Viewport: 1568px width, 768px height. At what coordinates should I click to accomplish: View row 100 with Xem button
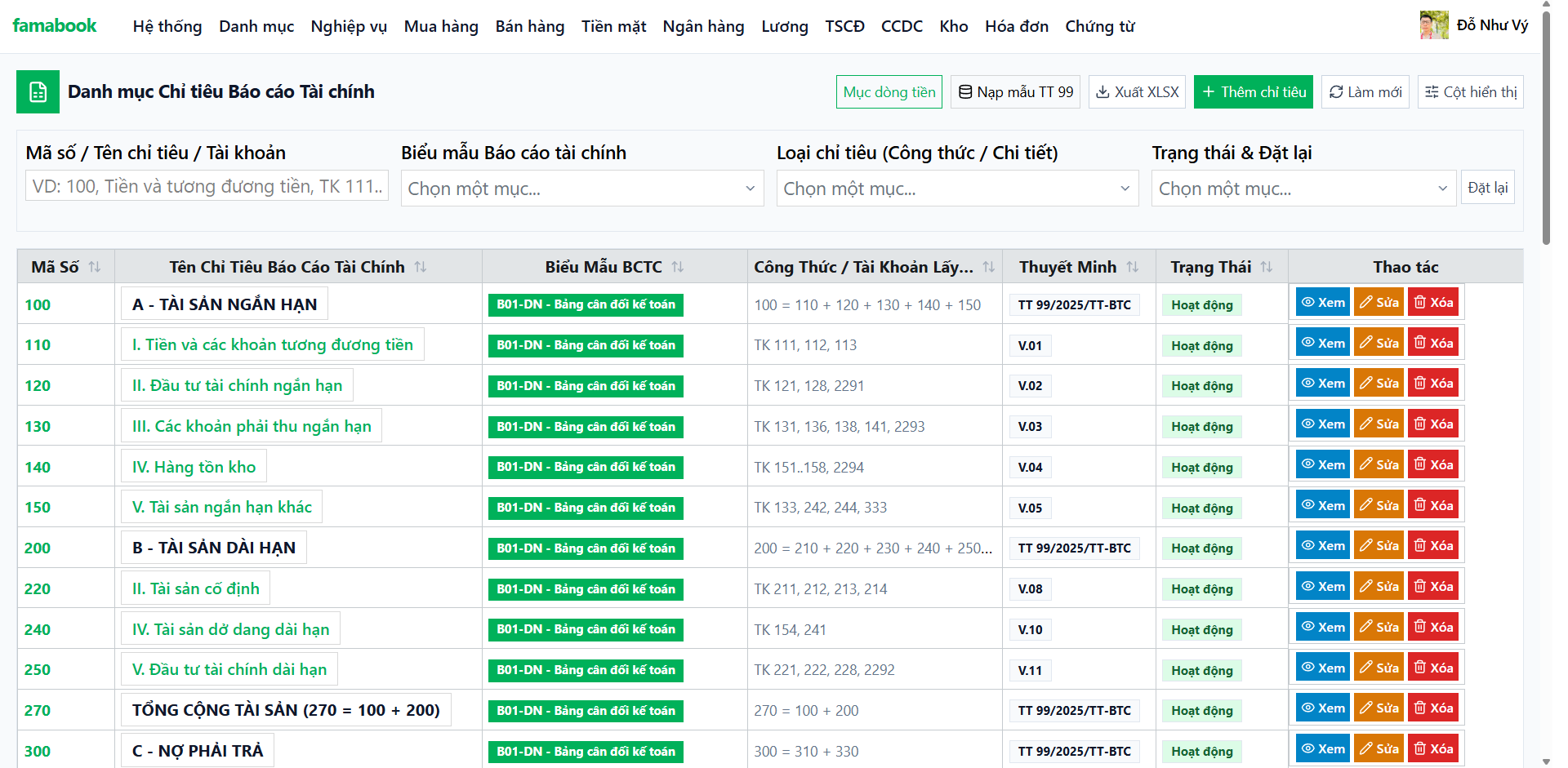1323,303
